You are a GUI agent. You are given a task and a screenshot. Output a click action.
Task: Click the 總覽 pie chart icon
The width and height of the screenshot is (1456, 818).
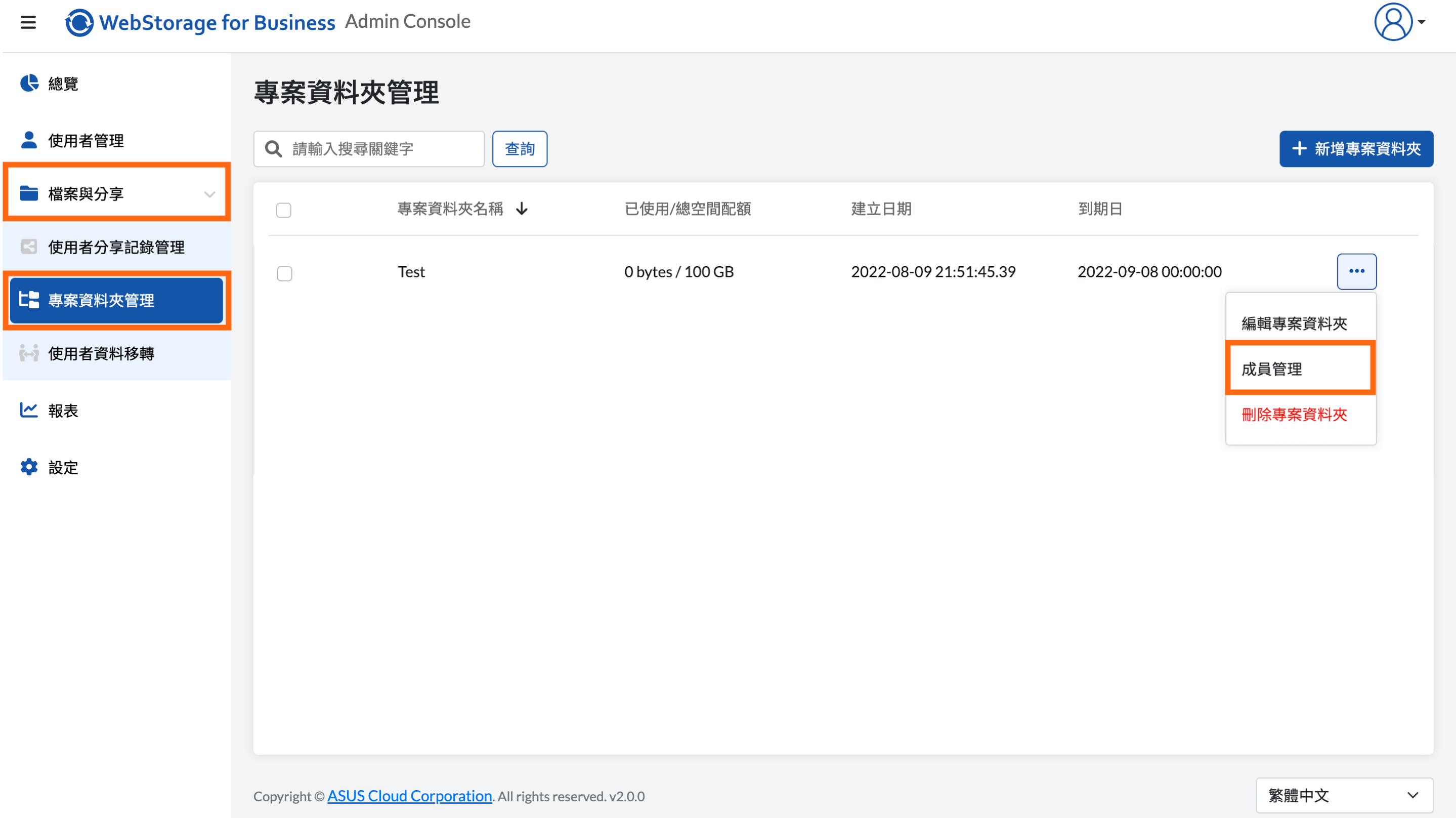pos(29,83)
